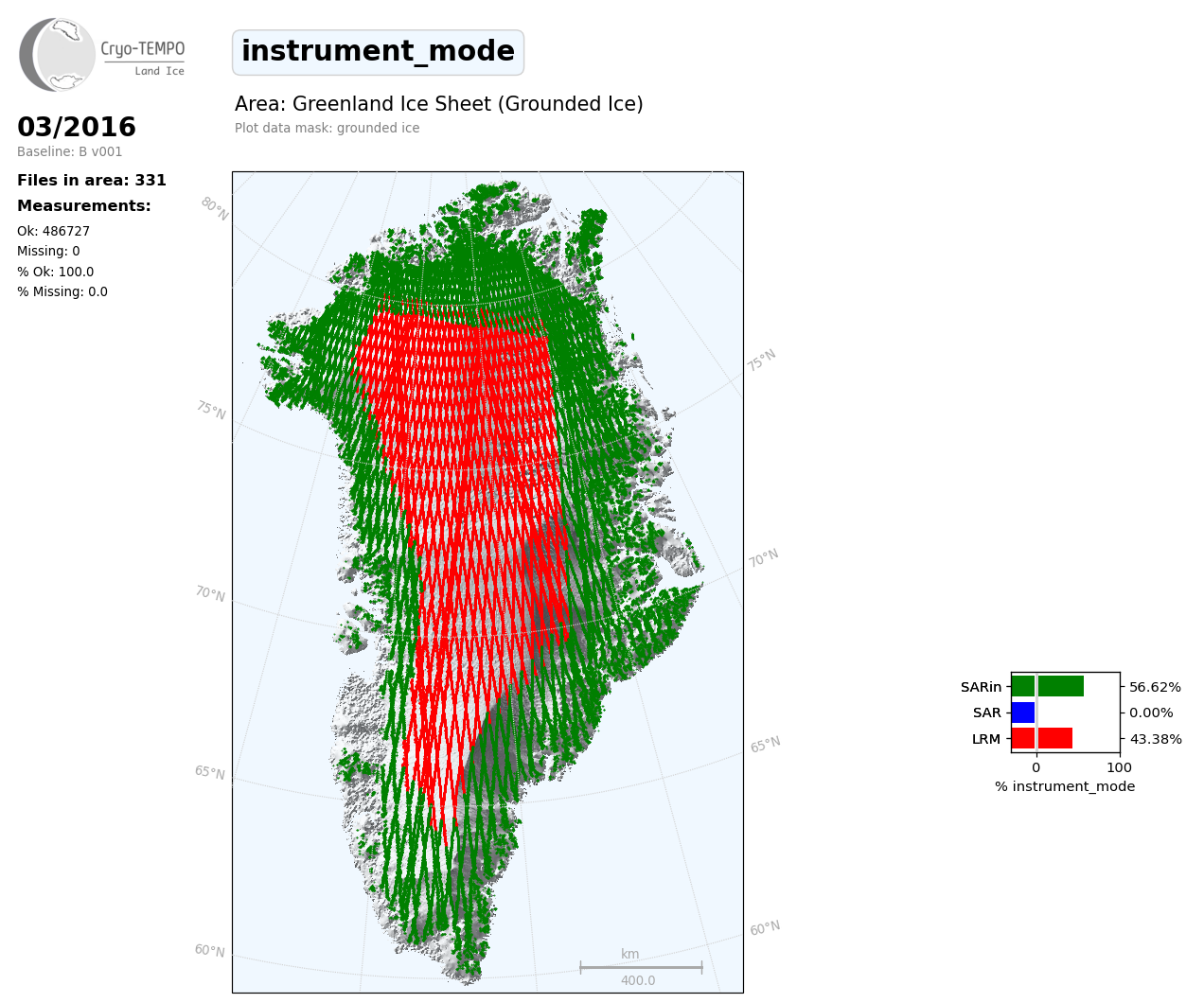1204x1003 pixels.
Task: Click the 80°N latitude label
Action: pos(214,209)
